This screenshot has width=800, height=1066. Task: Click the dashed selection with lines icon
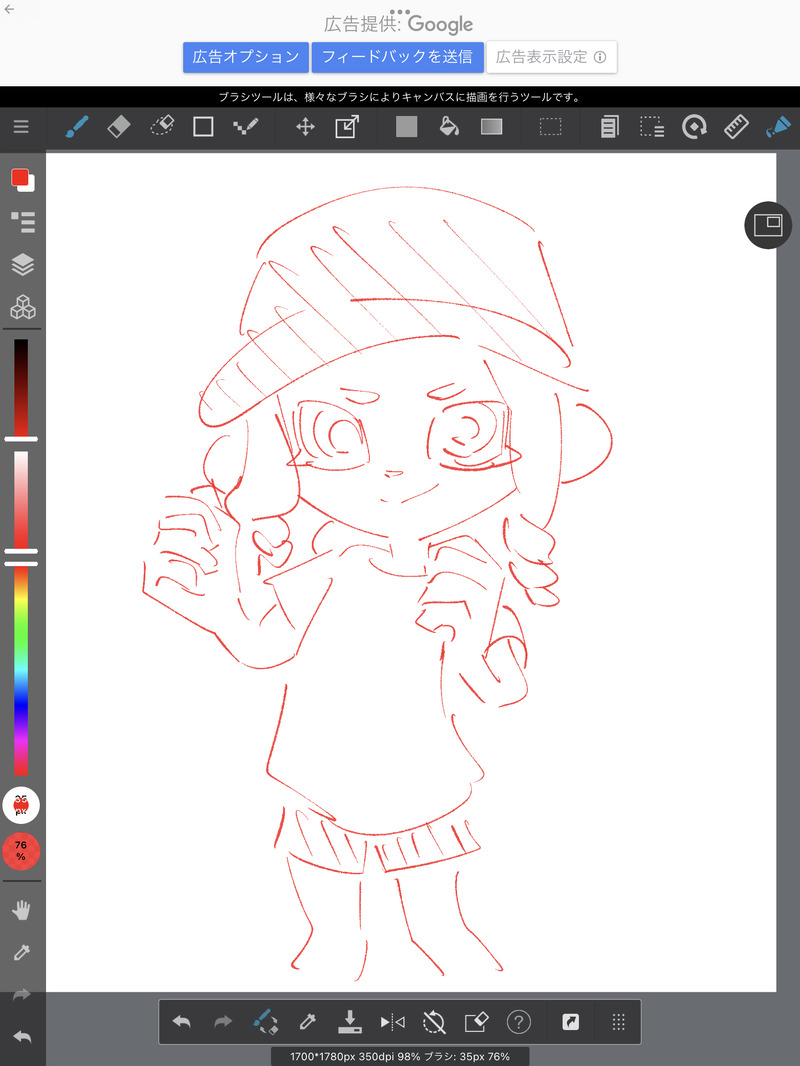(652, 127)
